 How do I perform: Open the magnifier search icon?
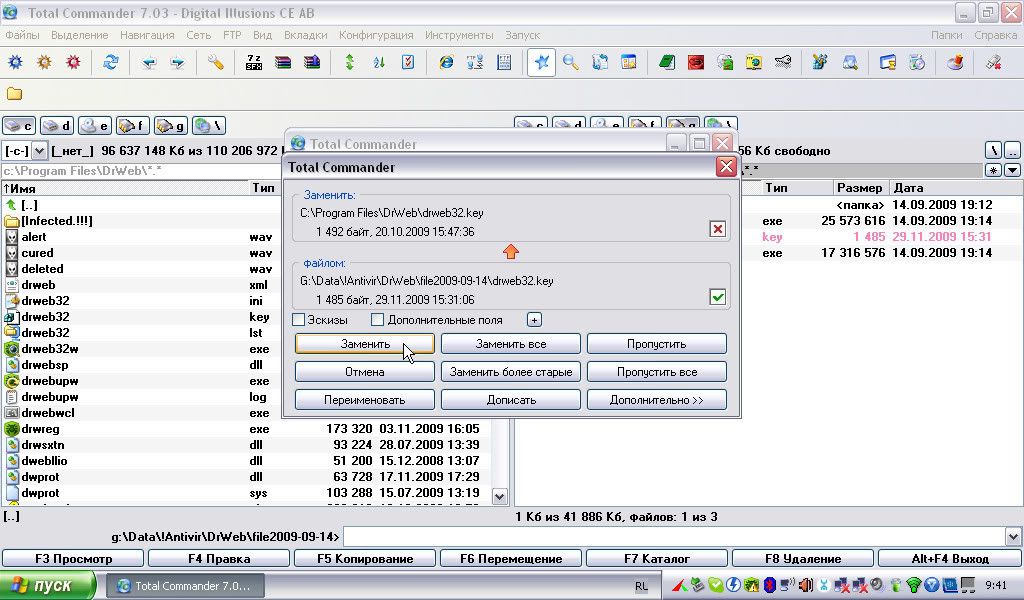571,63
